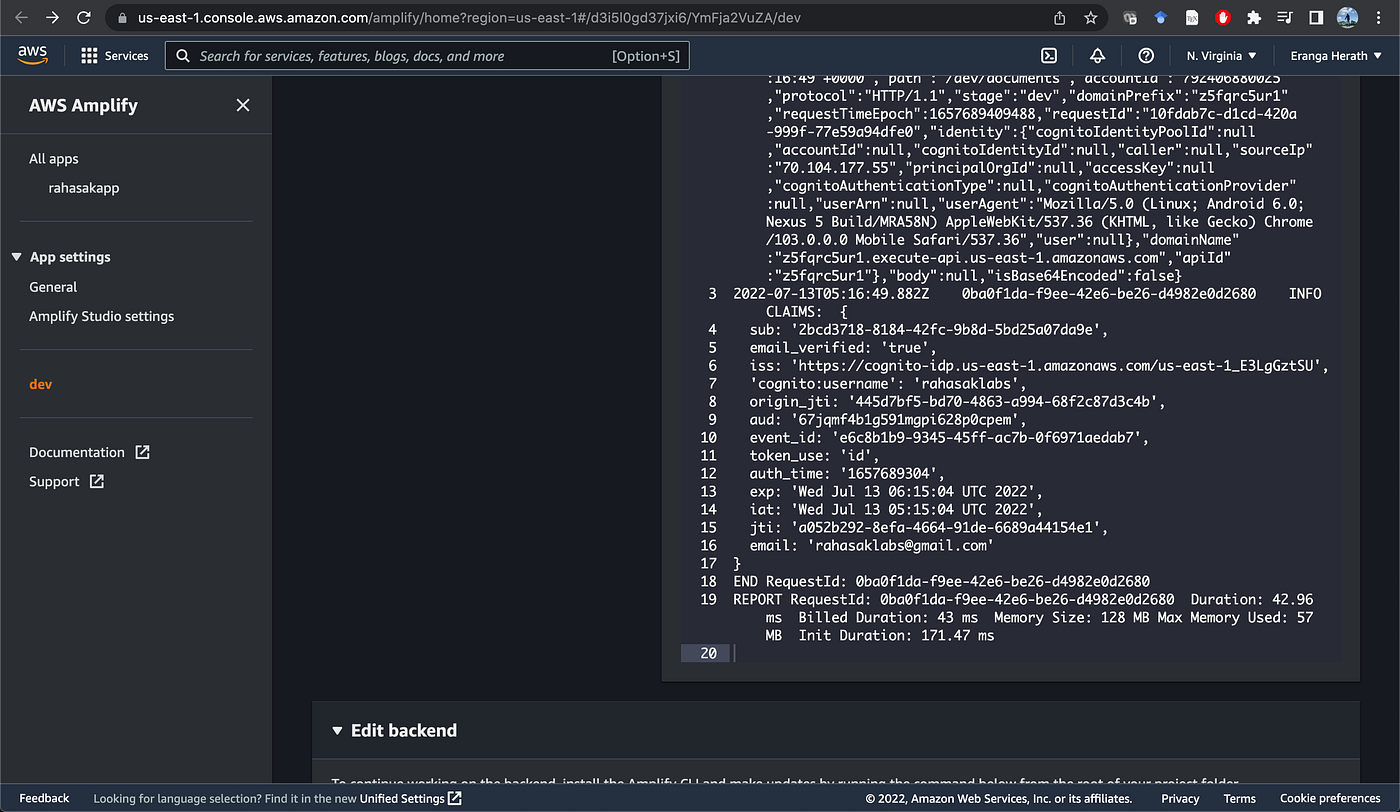
Task: Click the END RequestId log line
Action: click(941, 581)
